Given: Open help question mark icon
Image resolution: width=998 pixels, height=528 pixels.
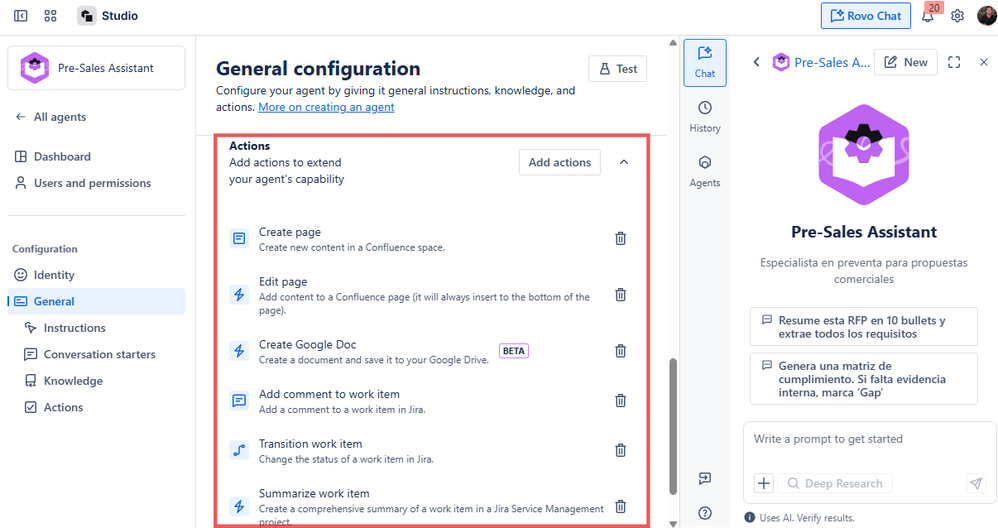Looking at the screenshot, I should coord(705,513).
